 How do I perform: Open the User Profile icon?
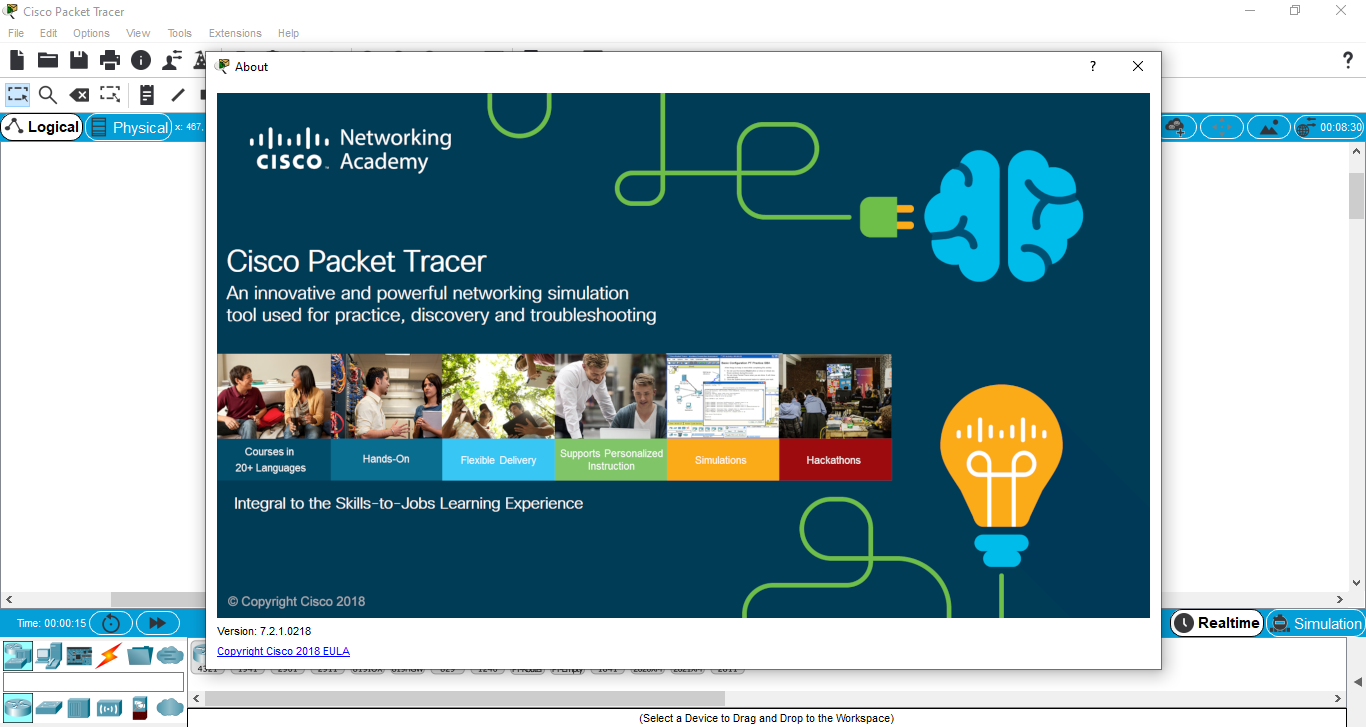coord(172,60)
